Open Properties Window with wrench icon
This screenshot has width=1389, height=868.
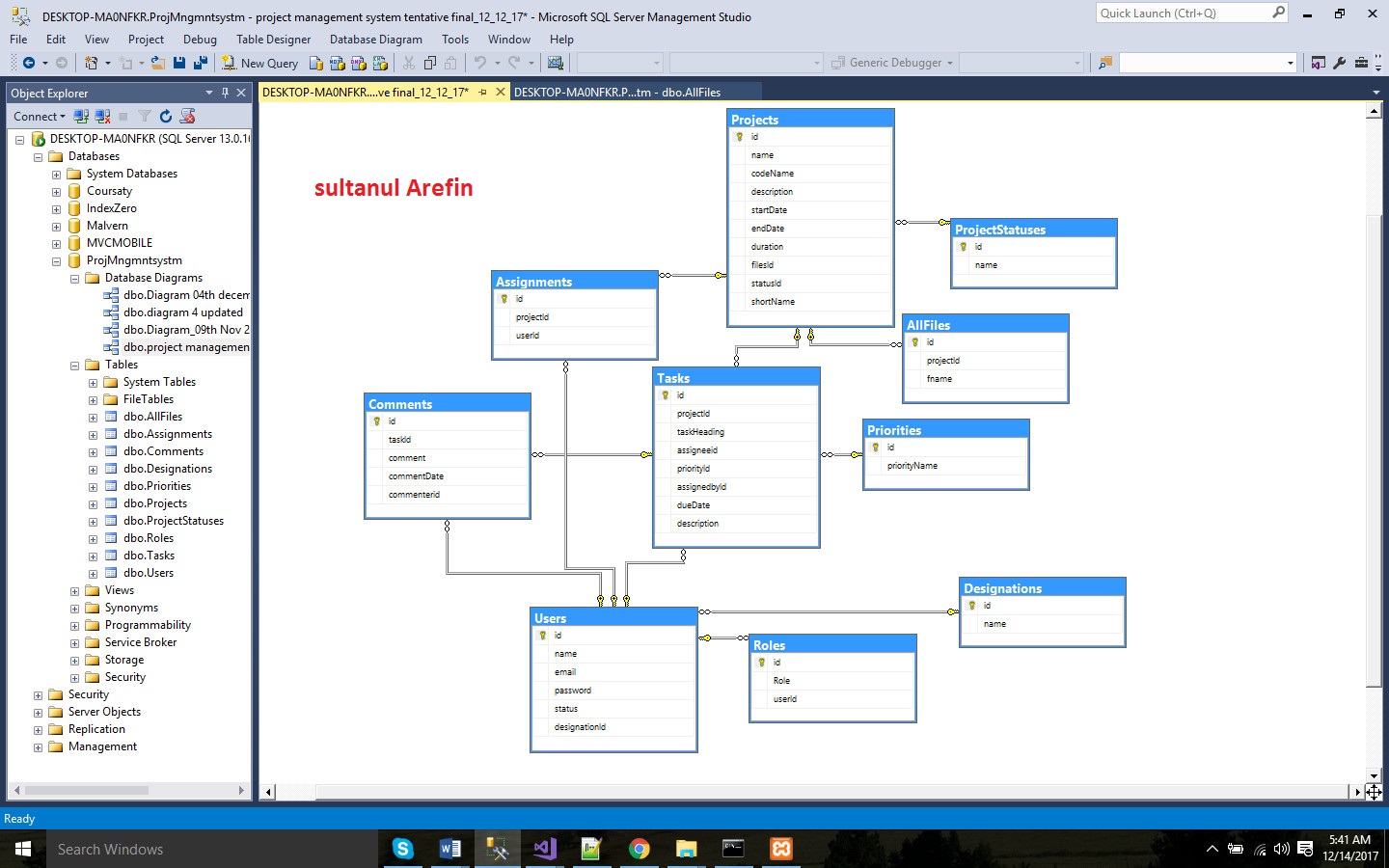point(1339,63)
